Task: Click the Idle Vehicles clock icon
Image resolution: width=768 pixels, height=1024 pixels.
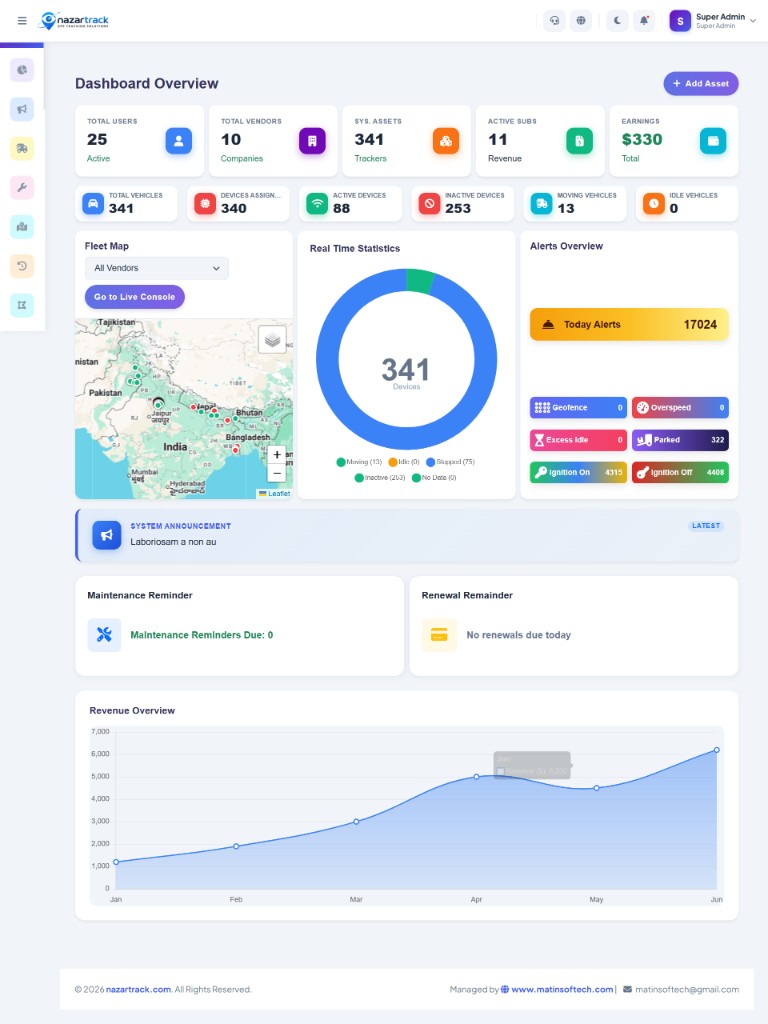Action: (x=654, y=204)
